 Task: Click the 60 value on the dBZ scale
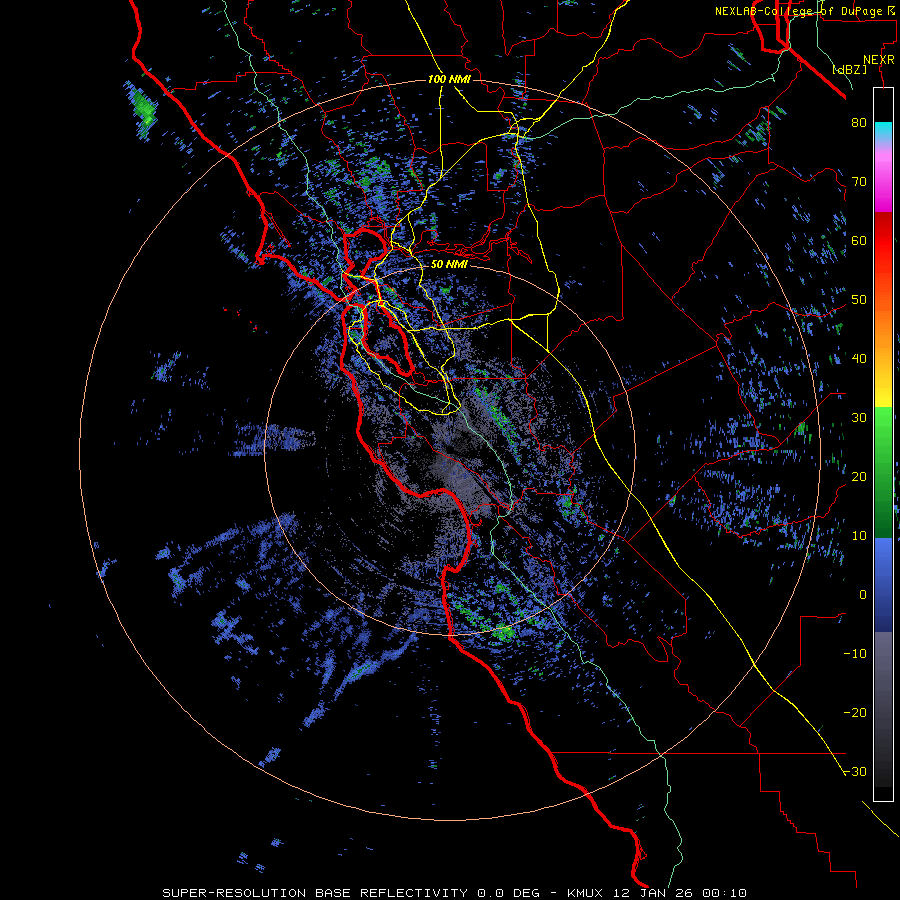pos(859,240)
